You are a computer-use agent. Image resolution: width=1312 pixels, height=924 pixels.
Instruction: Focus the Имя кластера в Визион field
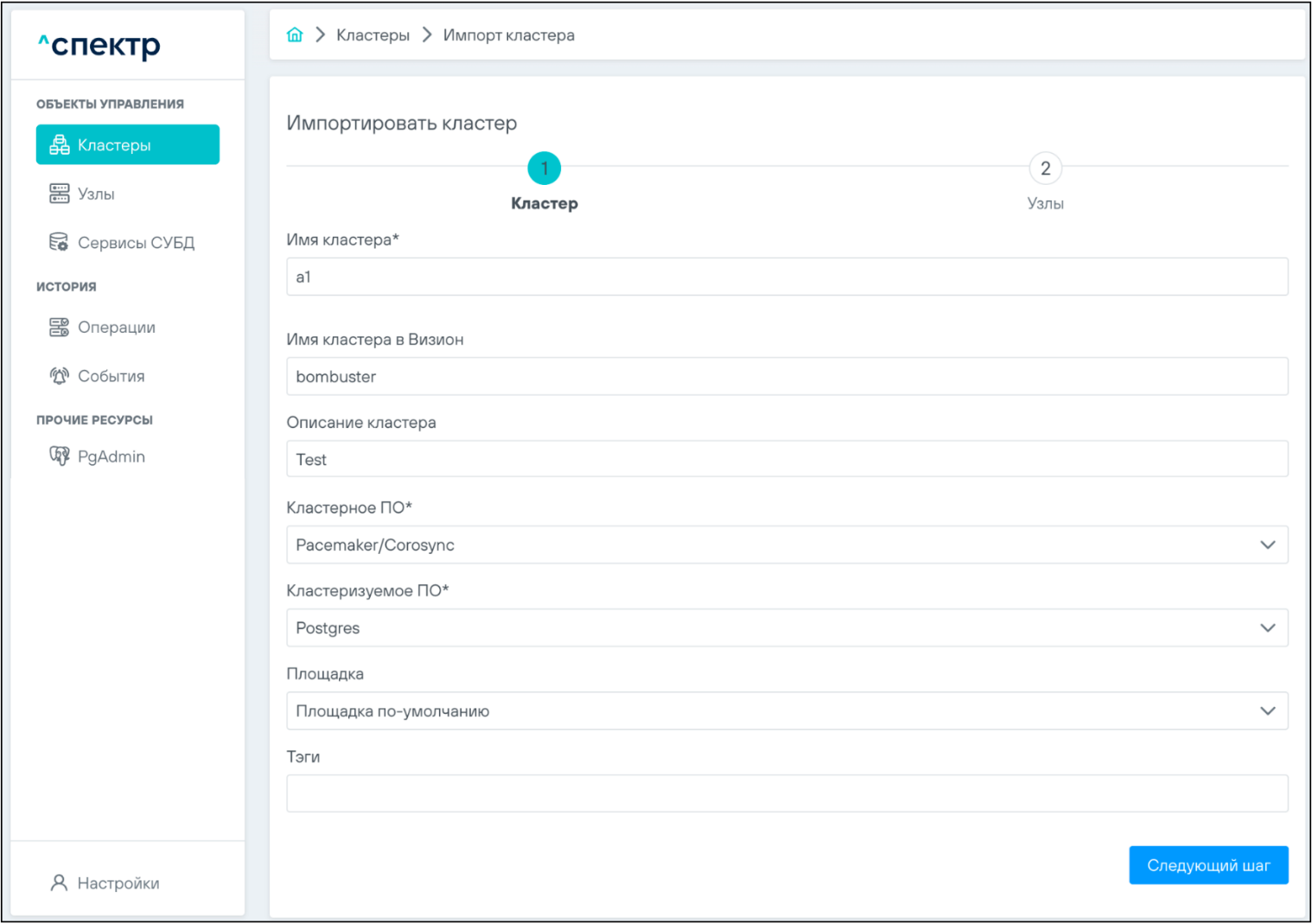coord(787,377)
